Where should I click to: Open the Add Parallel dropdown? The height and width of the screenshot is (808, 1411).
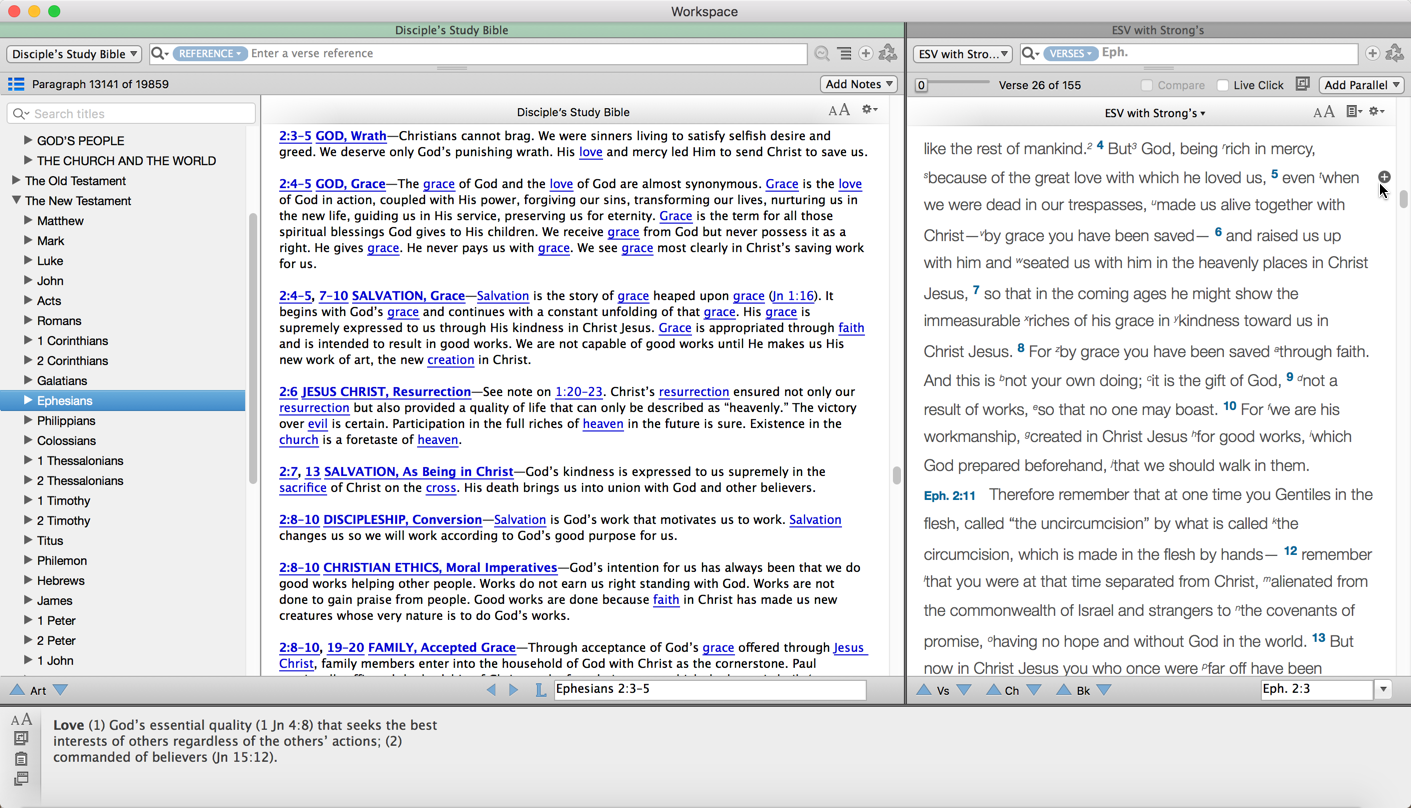1361,85
